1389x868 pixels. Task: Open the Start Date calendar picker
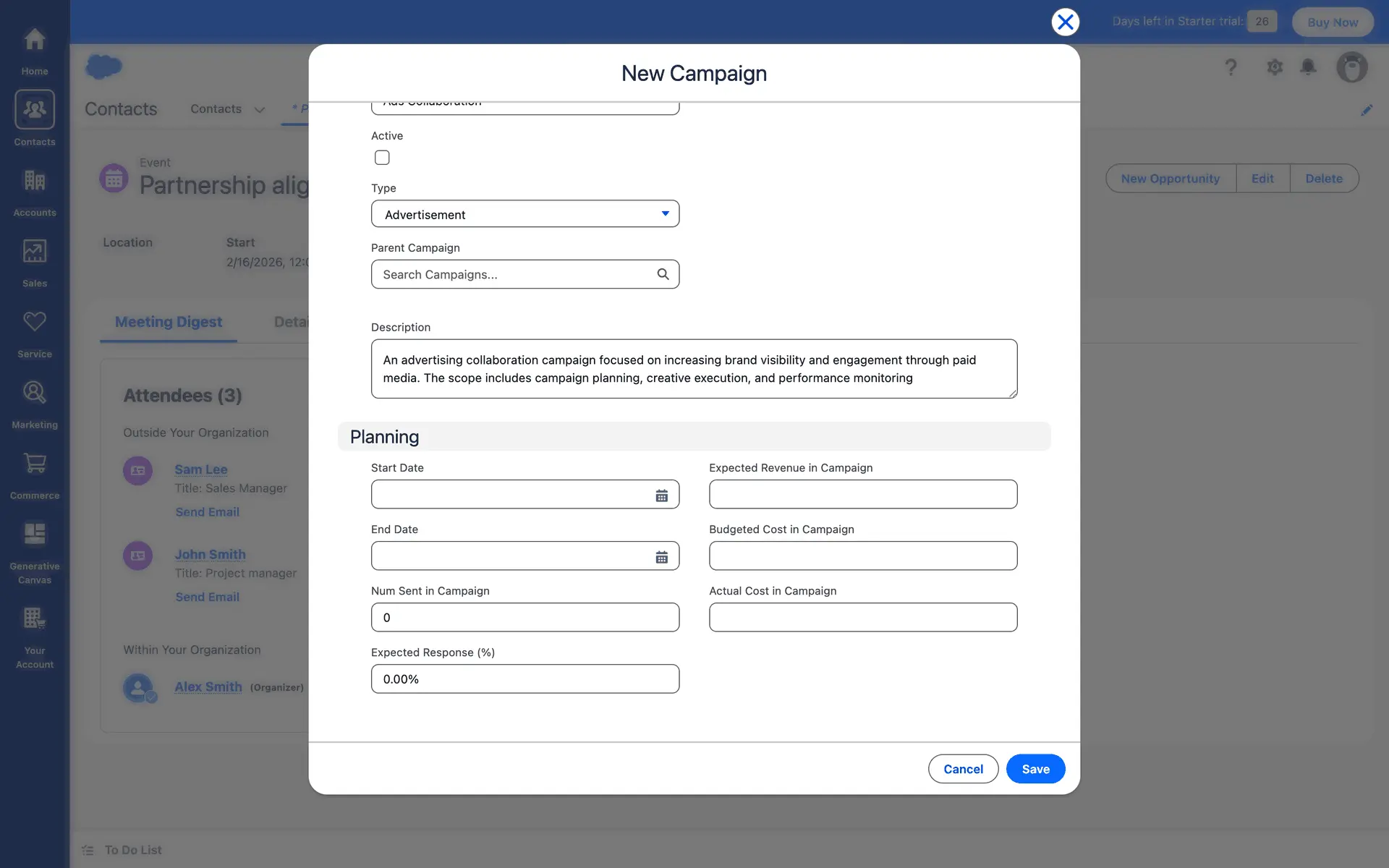661,495
